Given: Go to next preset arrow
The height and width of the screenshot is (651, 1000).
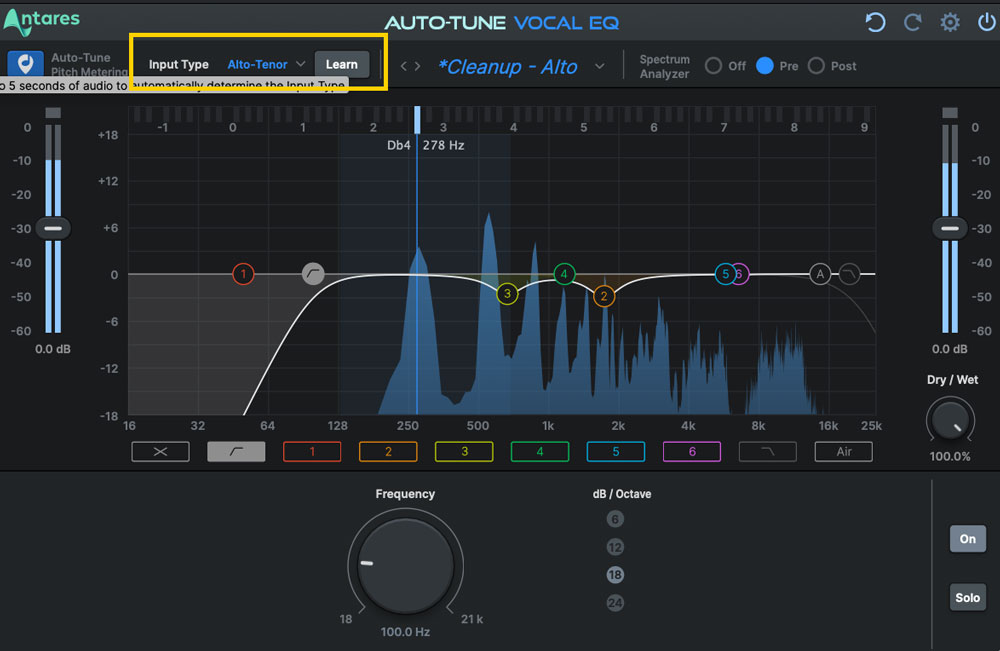Looking at the screenshot, I should pos(417,66).
